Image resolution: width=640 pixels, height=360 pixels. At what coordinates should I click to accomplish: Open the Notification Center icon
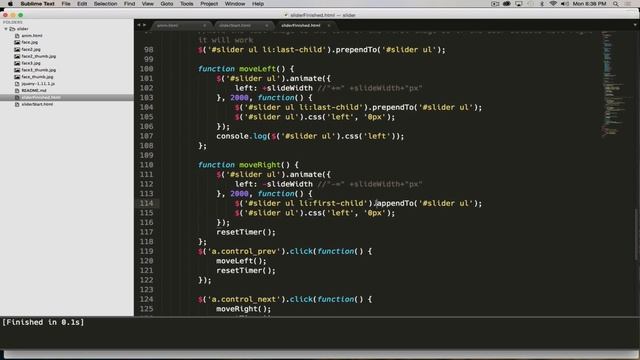click(x=628, y=4)
